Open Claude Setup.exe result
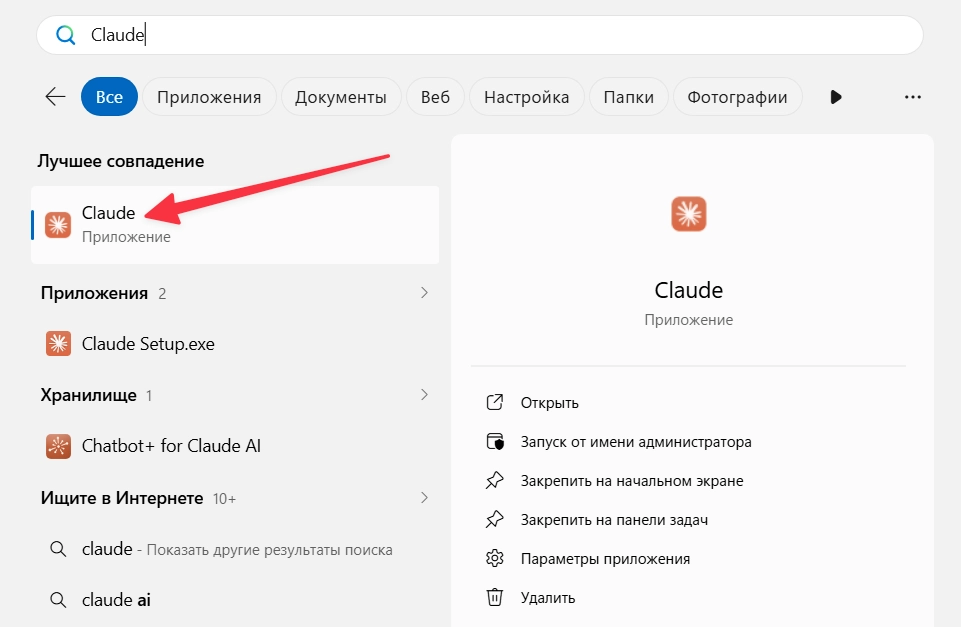The width and height of the screenshot is (961, 627). pyautogui.click(x=235, y=344)
